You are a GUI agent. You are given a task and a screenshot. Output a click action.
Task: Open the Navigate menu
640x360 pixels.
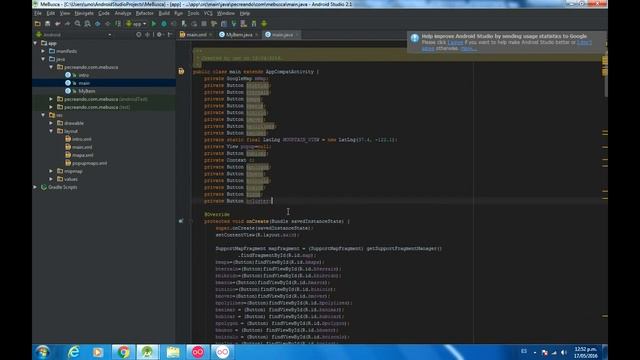84,13
